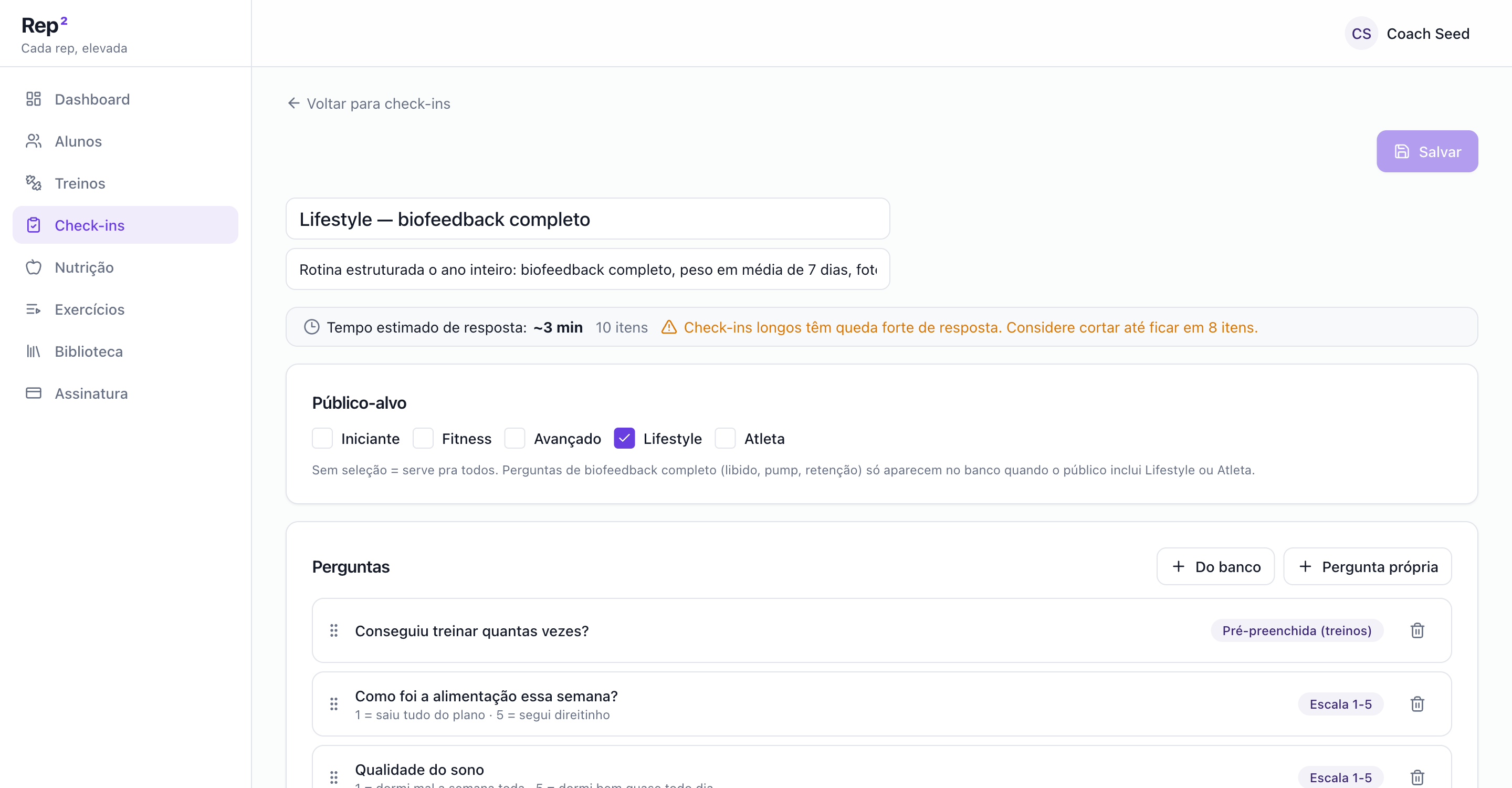
Task: Click the 'Conseguiu treinar quantas vezes?' question text
Action: (472, 630)
